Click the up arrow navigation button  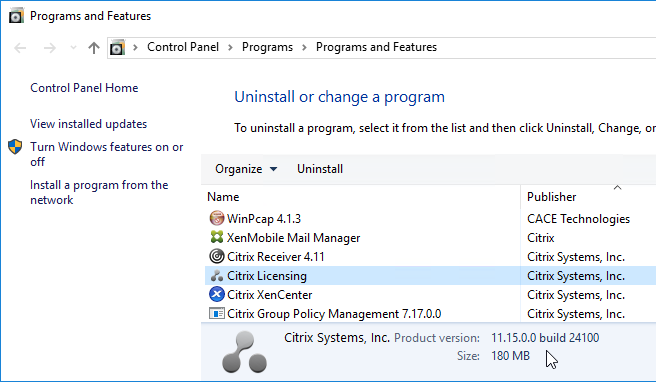pyautogui.click(x=94, y=48)
